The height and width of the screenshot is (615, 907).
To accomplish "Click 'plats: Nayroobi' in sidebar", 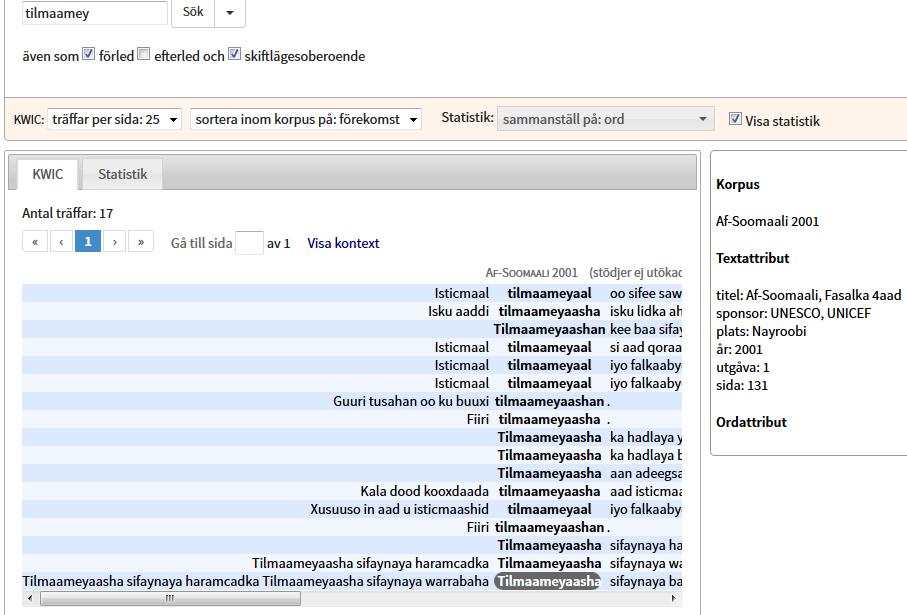I will click(761, 331).
